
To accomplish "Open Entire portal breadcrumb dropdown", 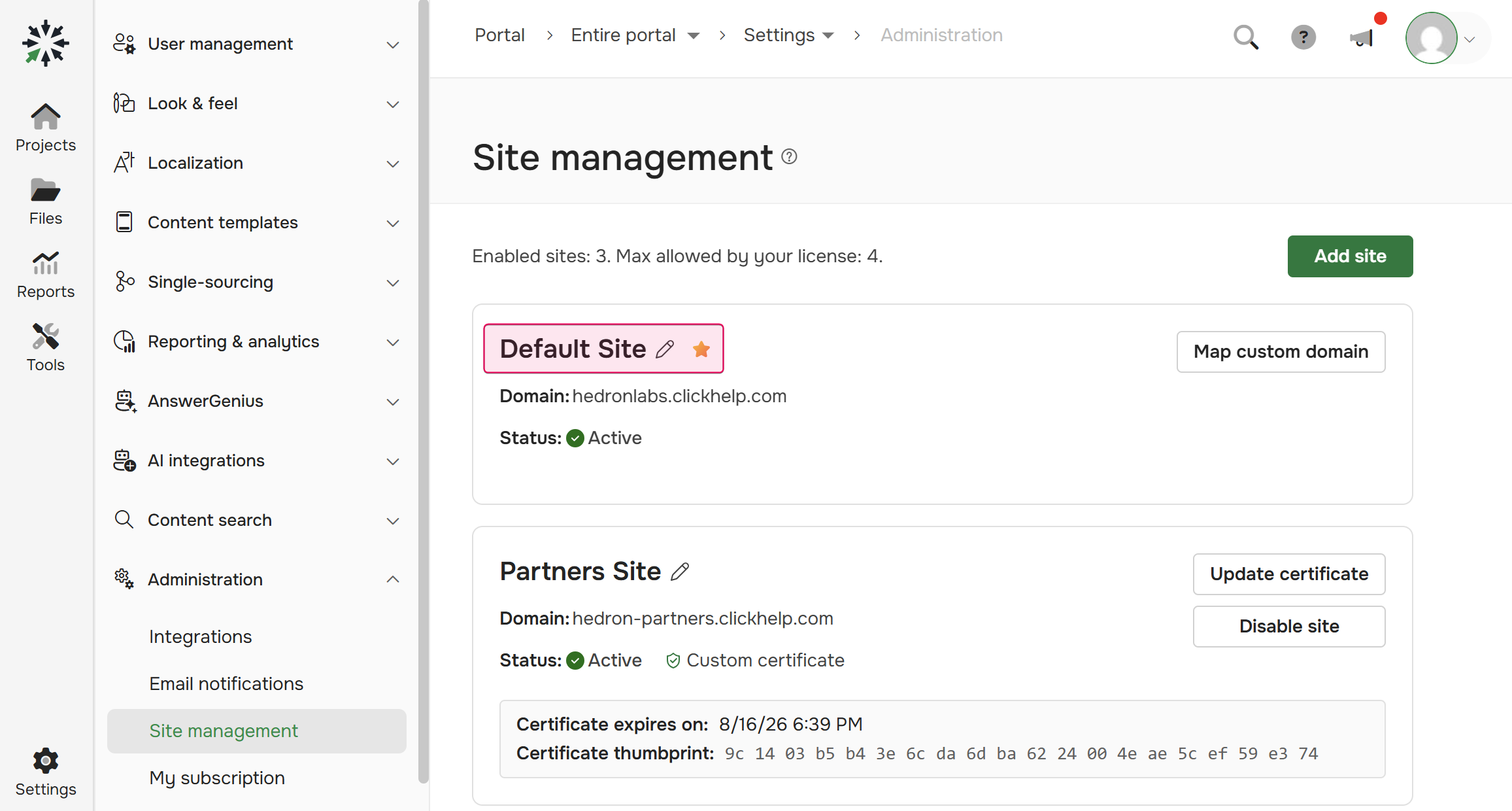I will coord(694,36).
